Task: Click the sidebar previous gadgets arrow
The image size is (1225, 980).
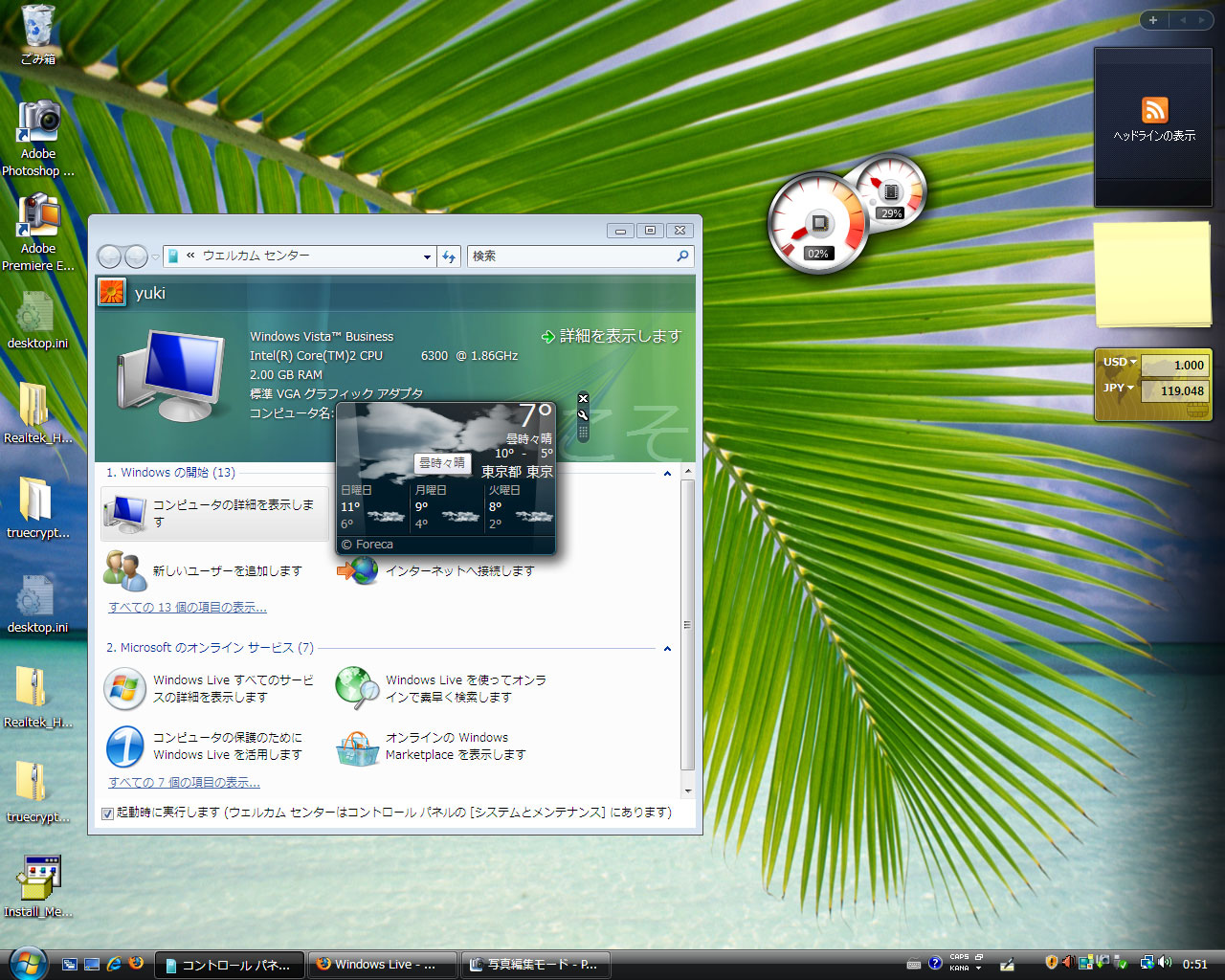Action: pos(1183,20)
